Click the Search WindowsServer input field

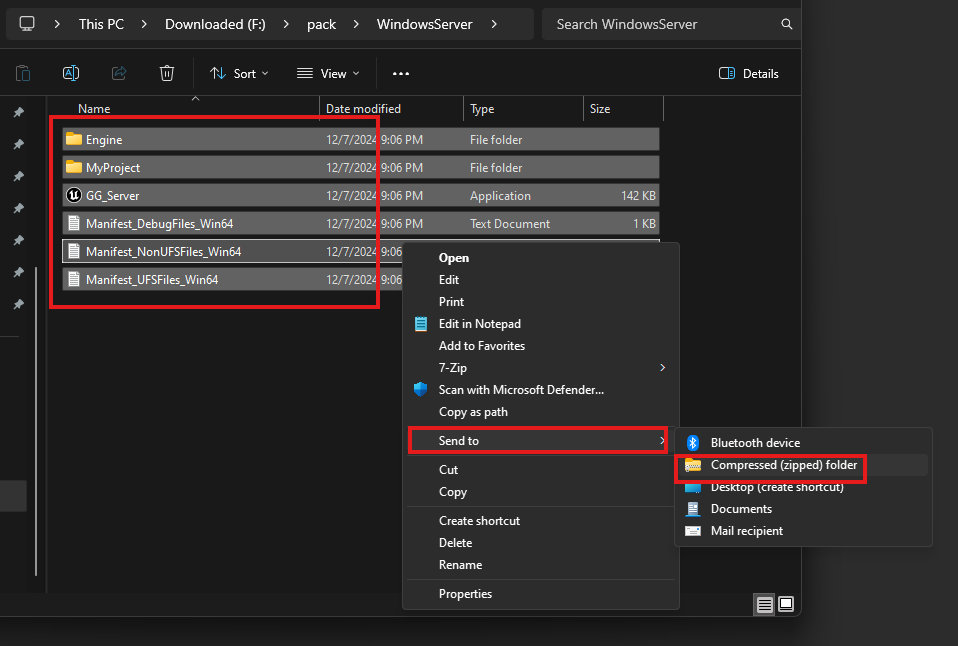tap(660, 24)
